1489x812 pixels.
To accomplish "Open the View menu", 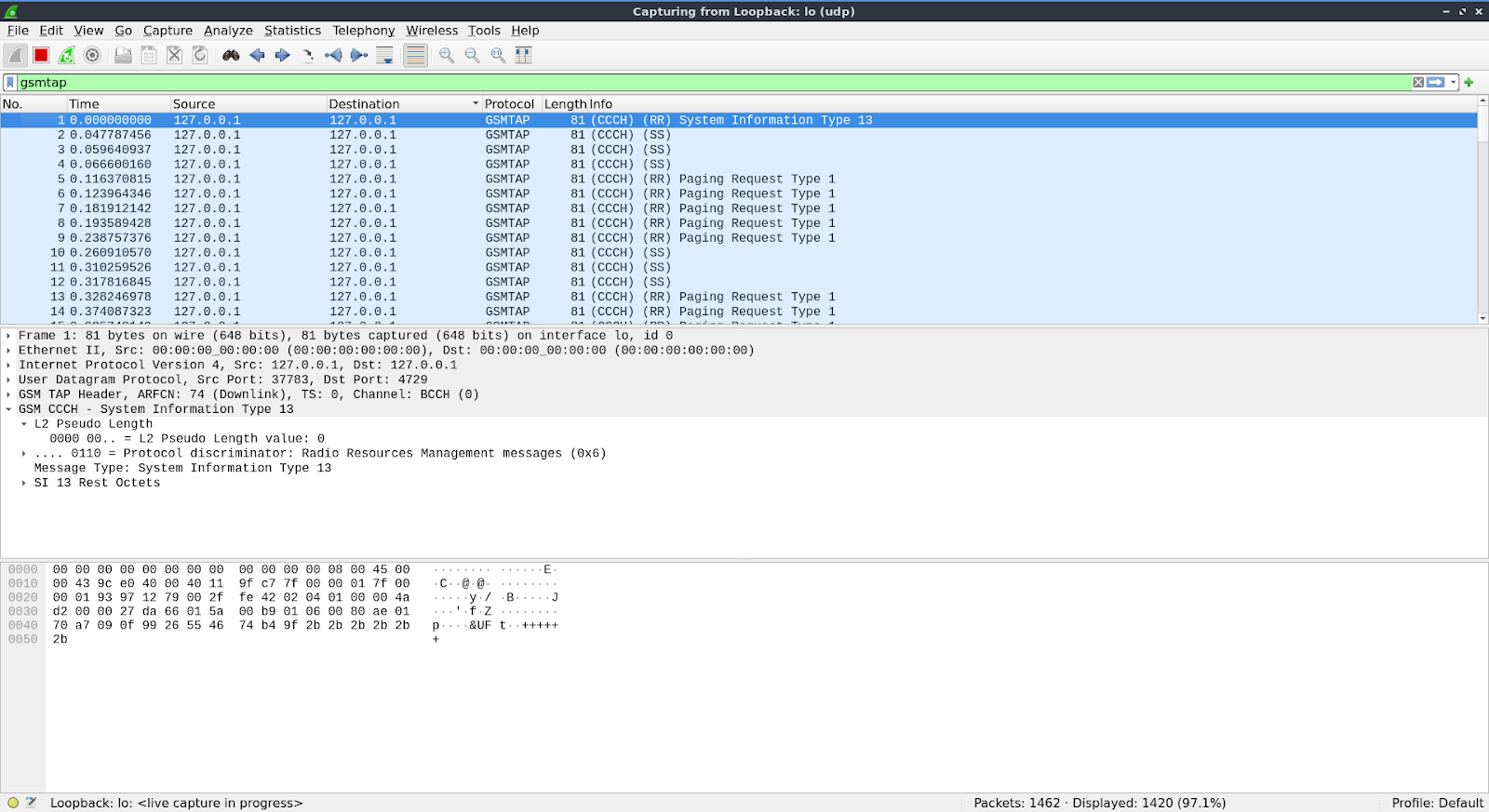I will point(89,31).
